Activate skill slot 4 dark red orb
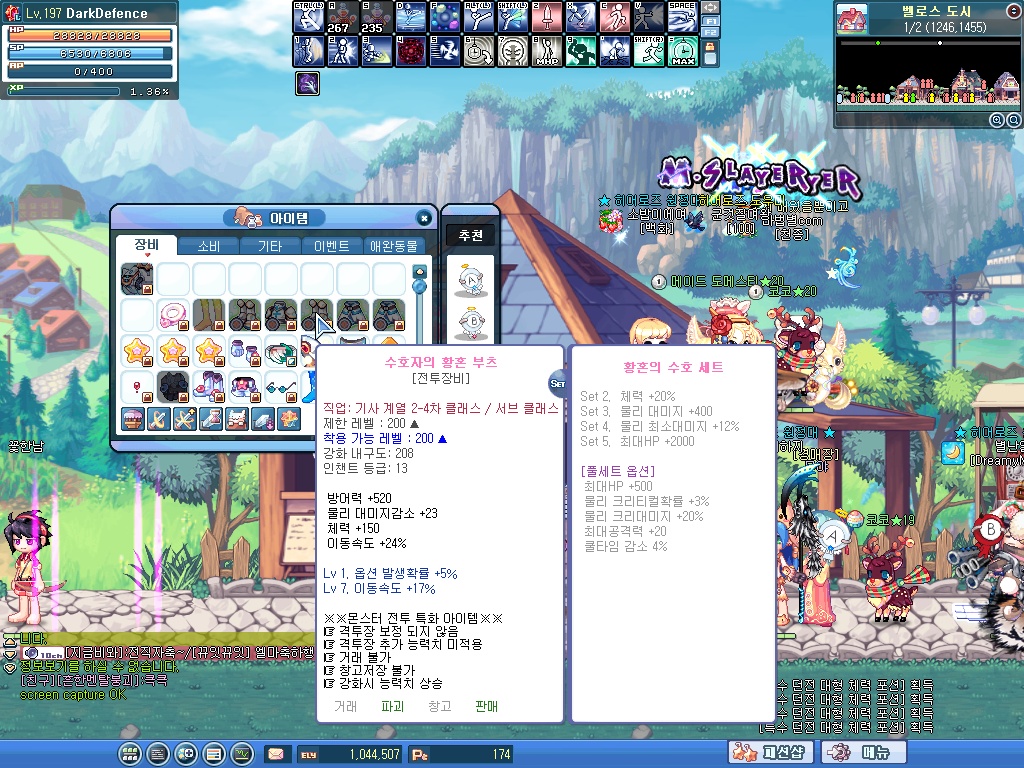The height and width of the screenshot is (768, 1024). click(411, 51)
